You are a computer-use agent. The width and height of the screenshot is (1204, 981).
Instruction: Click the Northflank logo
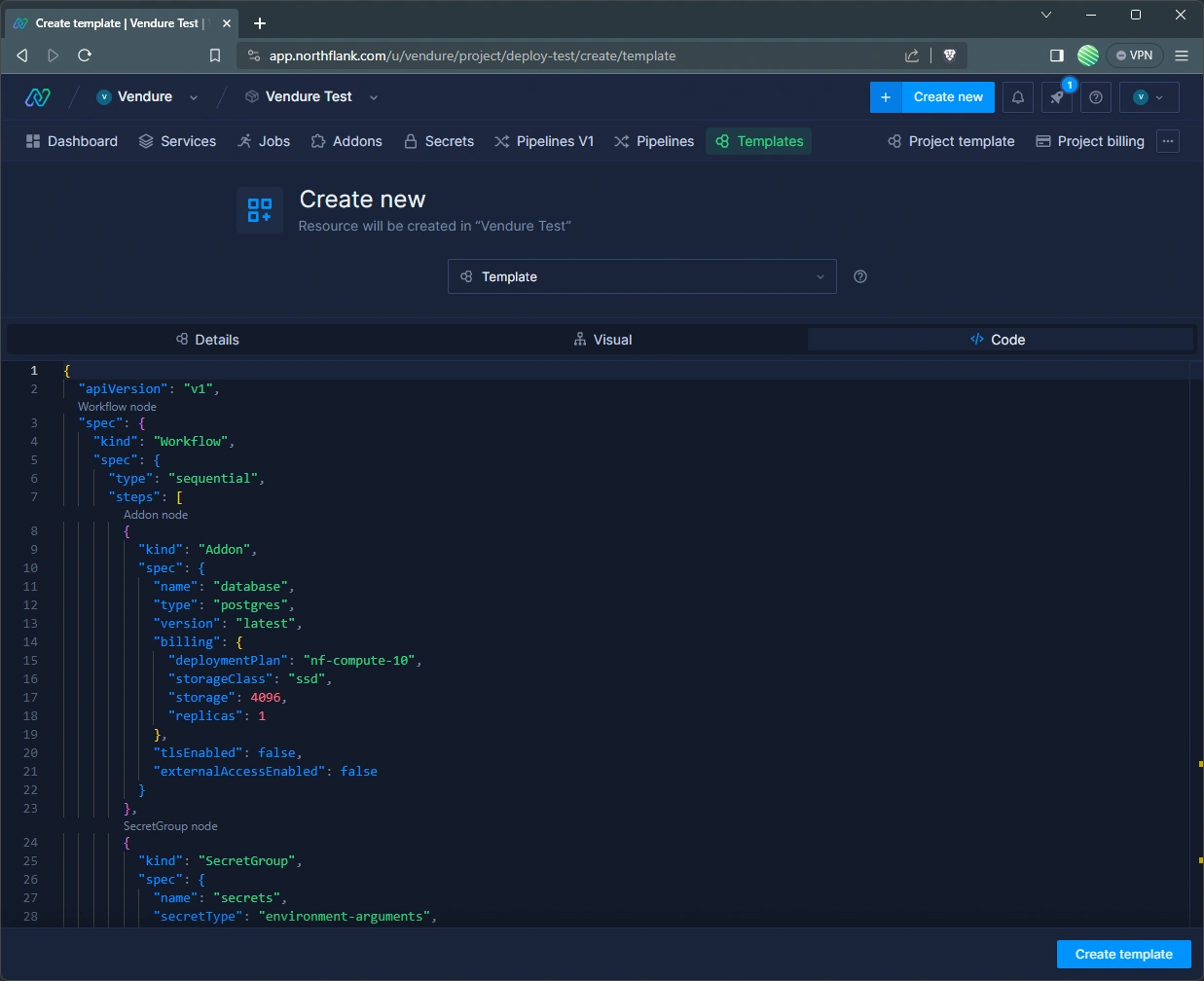pyautogui.click(x=37, y=96)
